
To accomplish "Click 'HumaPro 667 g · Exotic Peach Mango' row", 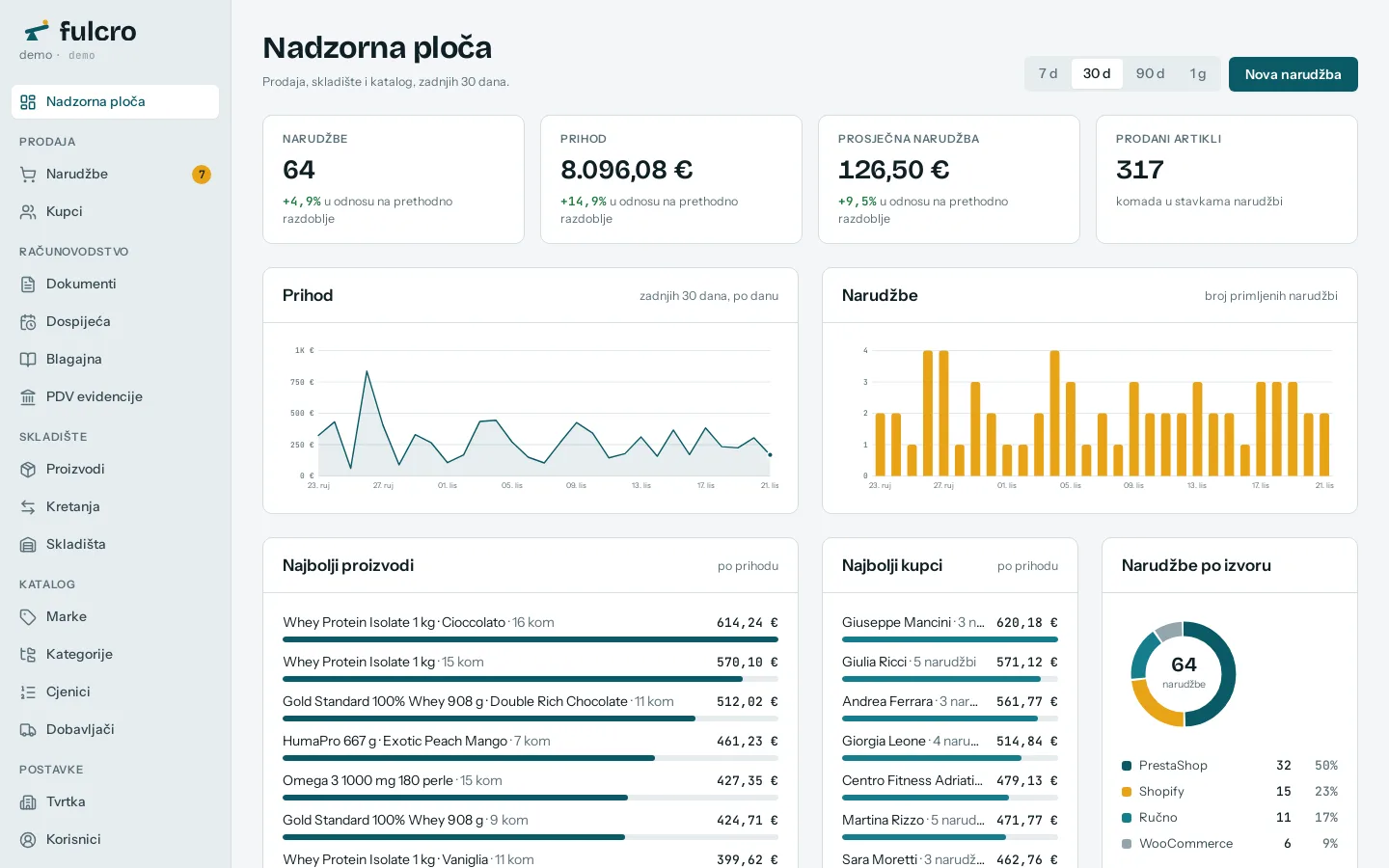I will (531, 749).
